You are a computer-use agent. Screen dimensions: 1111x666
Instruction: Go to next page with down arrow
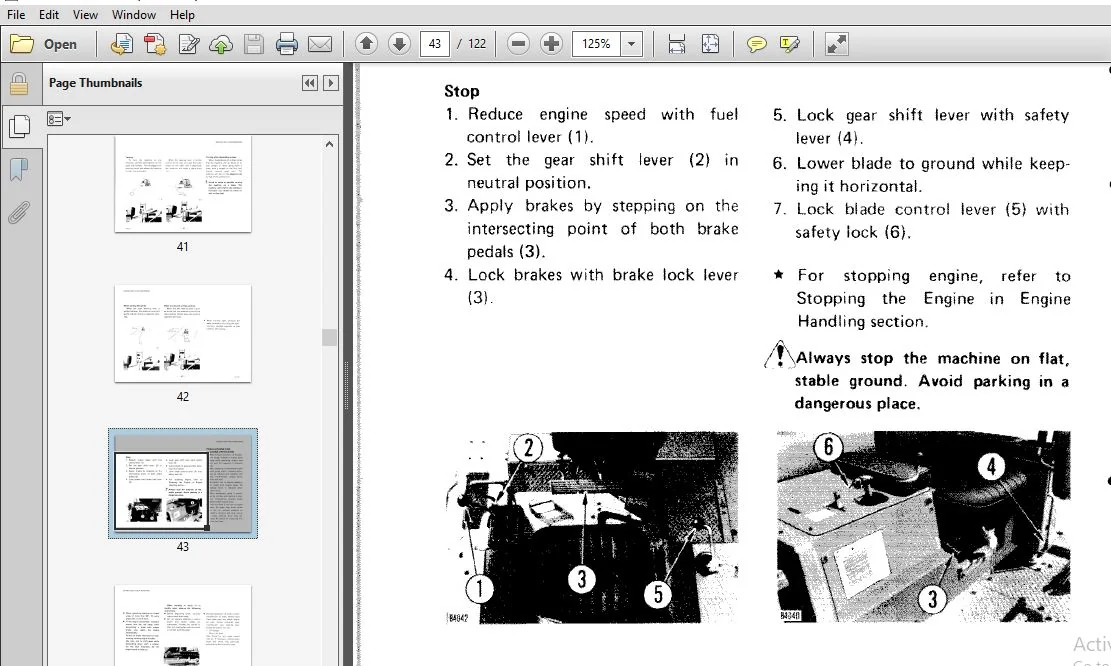(399, 44)
